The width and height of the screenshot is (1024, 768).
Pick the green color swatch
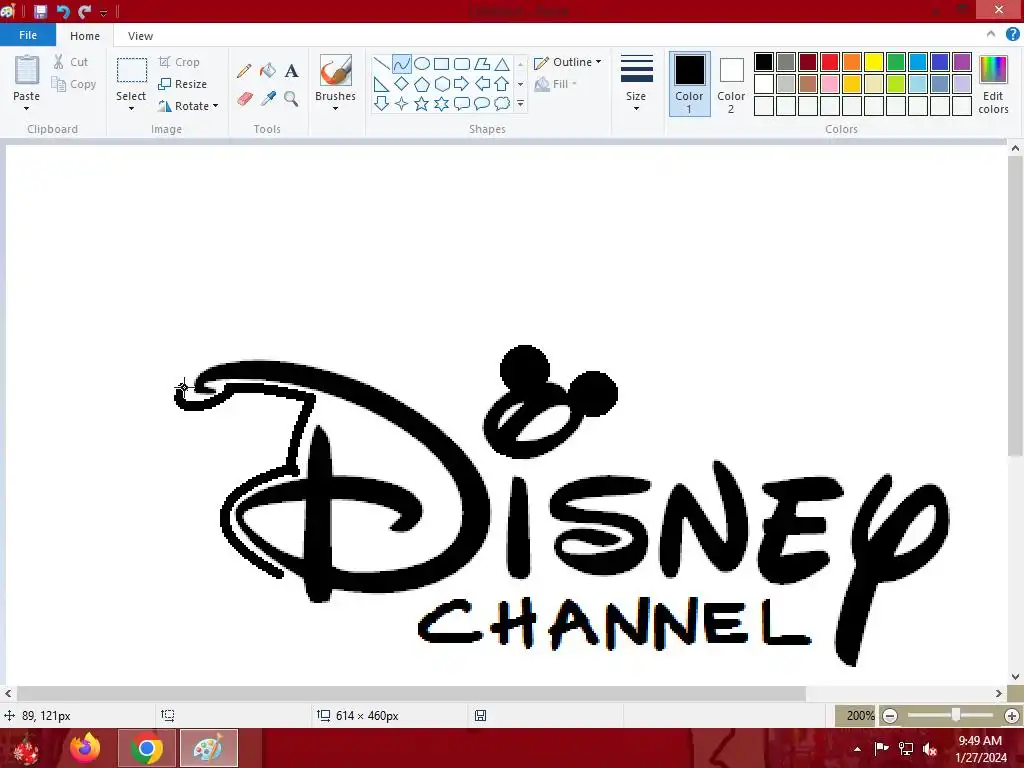(x=896, y=62)
